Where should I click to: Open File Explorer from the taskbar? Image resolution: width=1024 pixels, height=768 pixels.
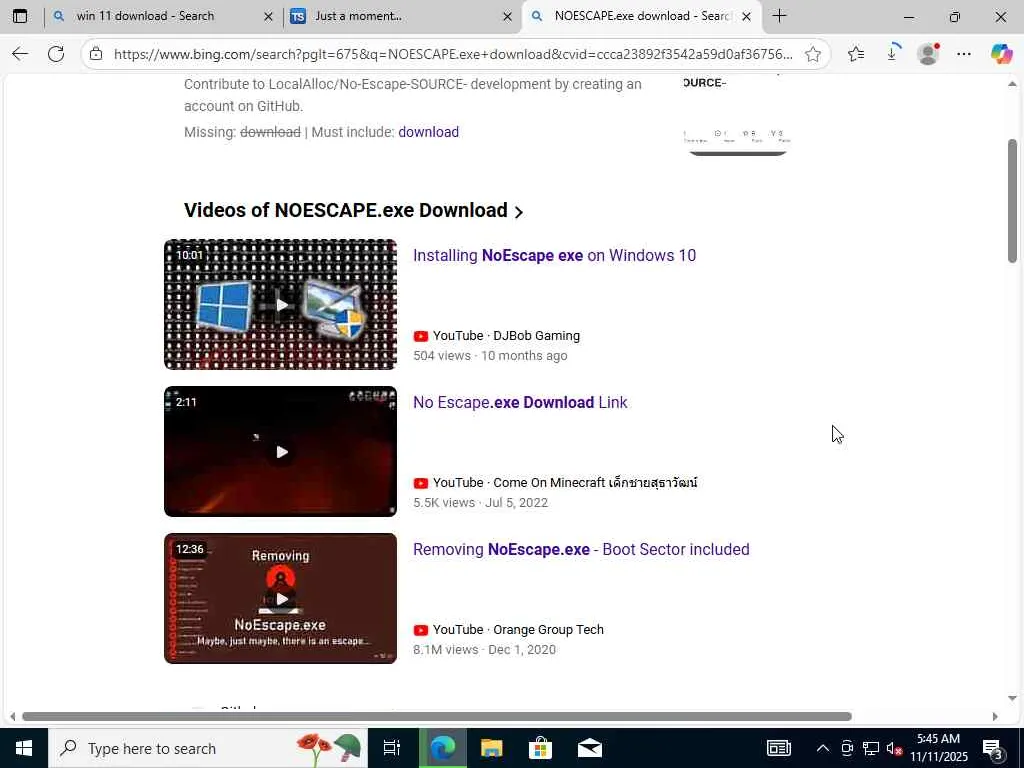coord(491,748)
